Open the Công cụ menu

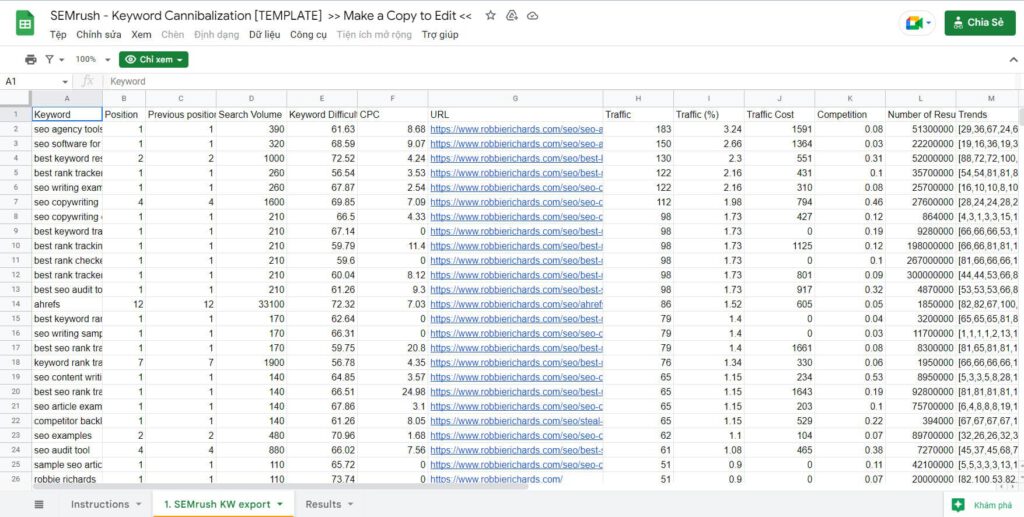pos(308,35)
